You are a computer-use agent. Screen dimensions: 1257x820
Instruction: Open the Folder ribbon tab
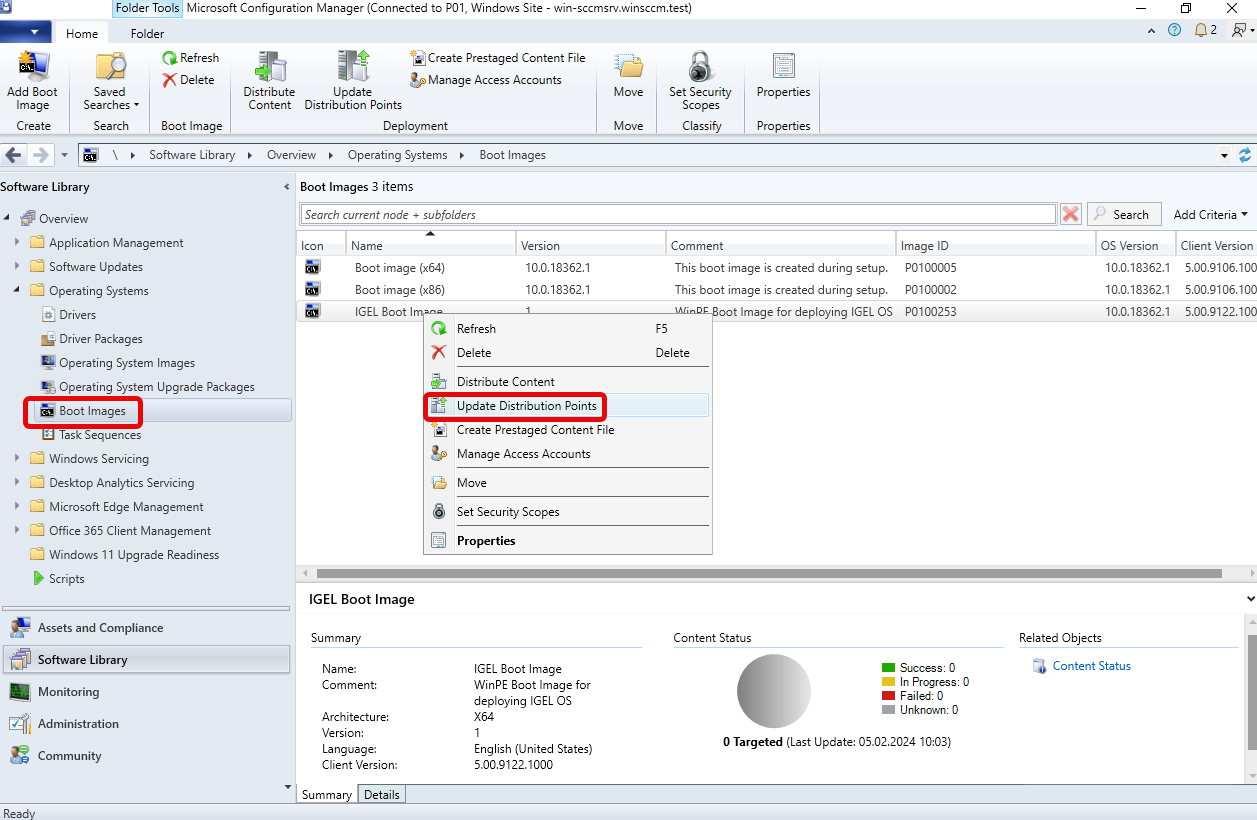pyautogui.click(x=147, y=33)
